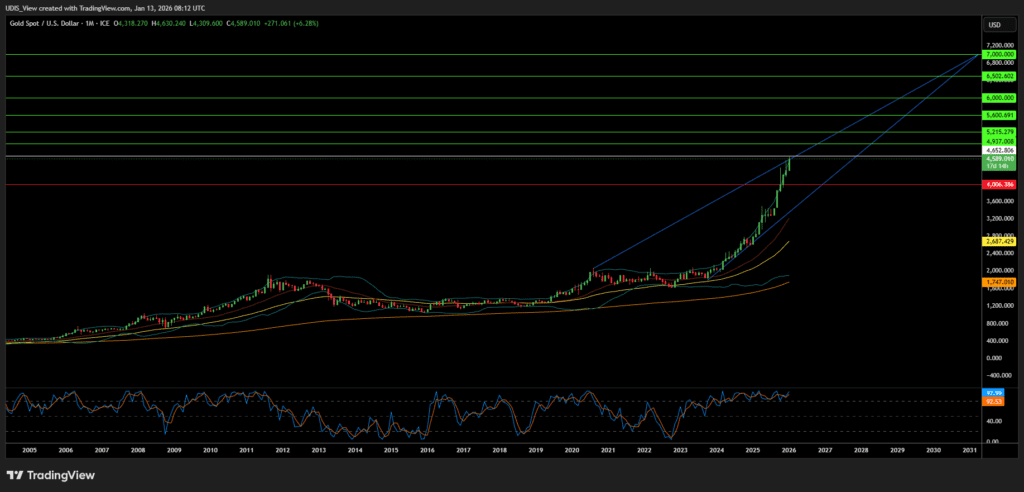The image size is (1024, 492).
Task: Click the white 4,652.806 price label
Action: (999, 150)
